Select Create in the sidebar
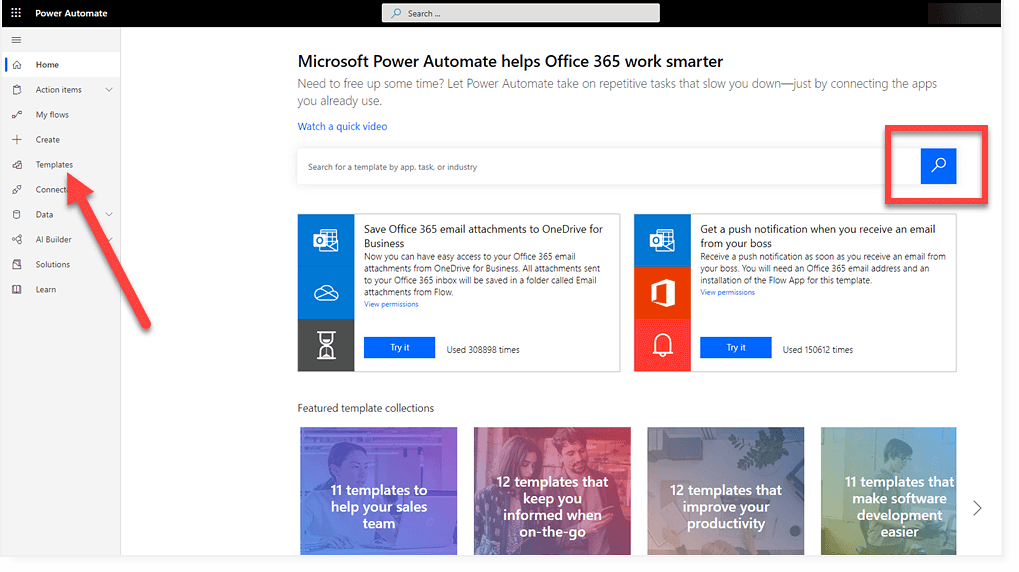This screenshot has height=572, width=1019. [x=47, y=140]
